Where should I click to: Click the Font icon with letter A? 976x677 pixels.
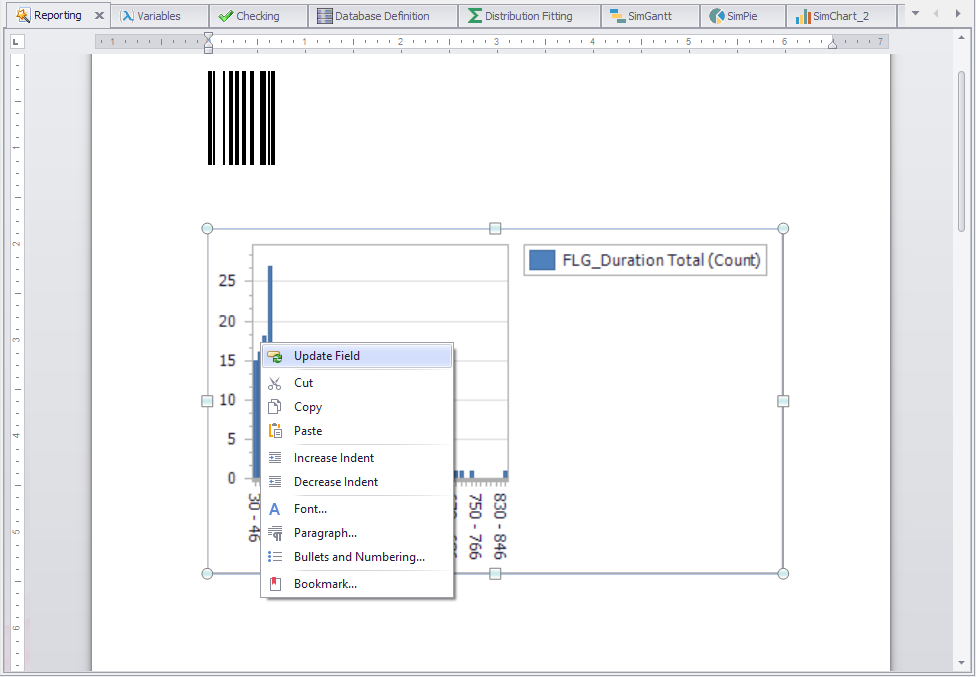pyautogui.click(x=275, y=508)
